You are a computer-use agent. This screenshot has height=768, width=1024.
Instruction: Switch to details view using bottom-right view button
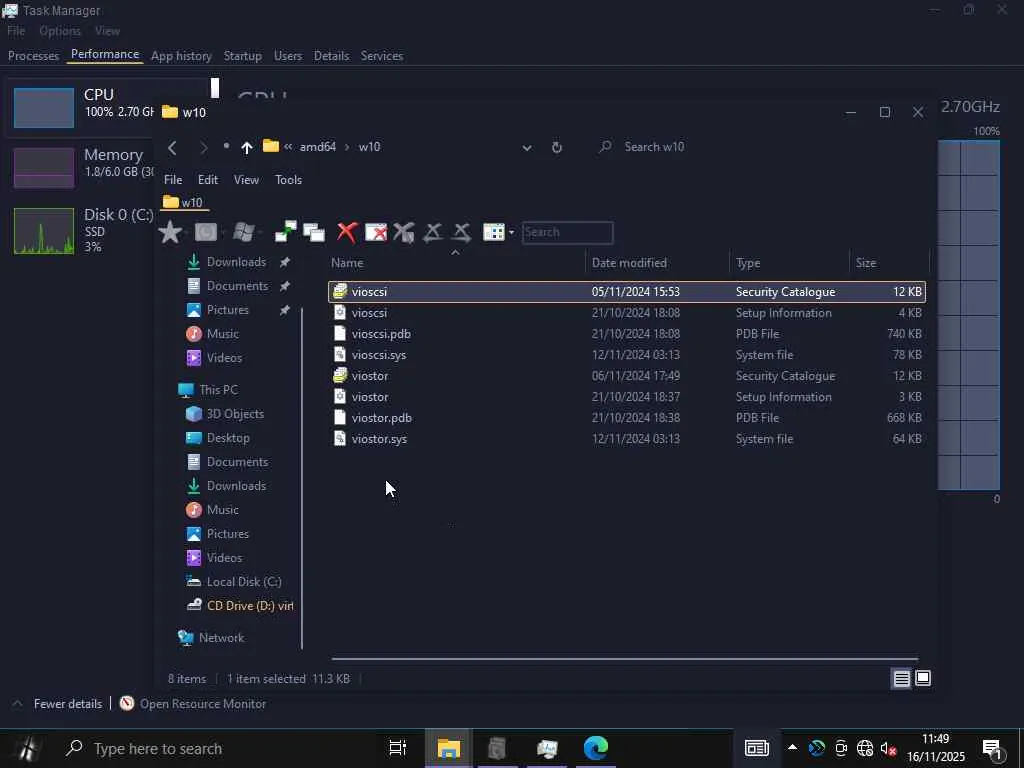(901, 679)
